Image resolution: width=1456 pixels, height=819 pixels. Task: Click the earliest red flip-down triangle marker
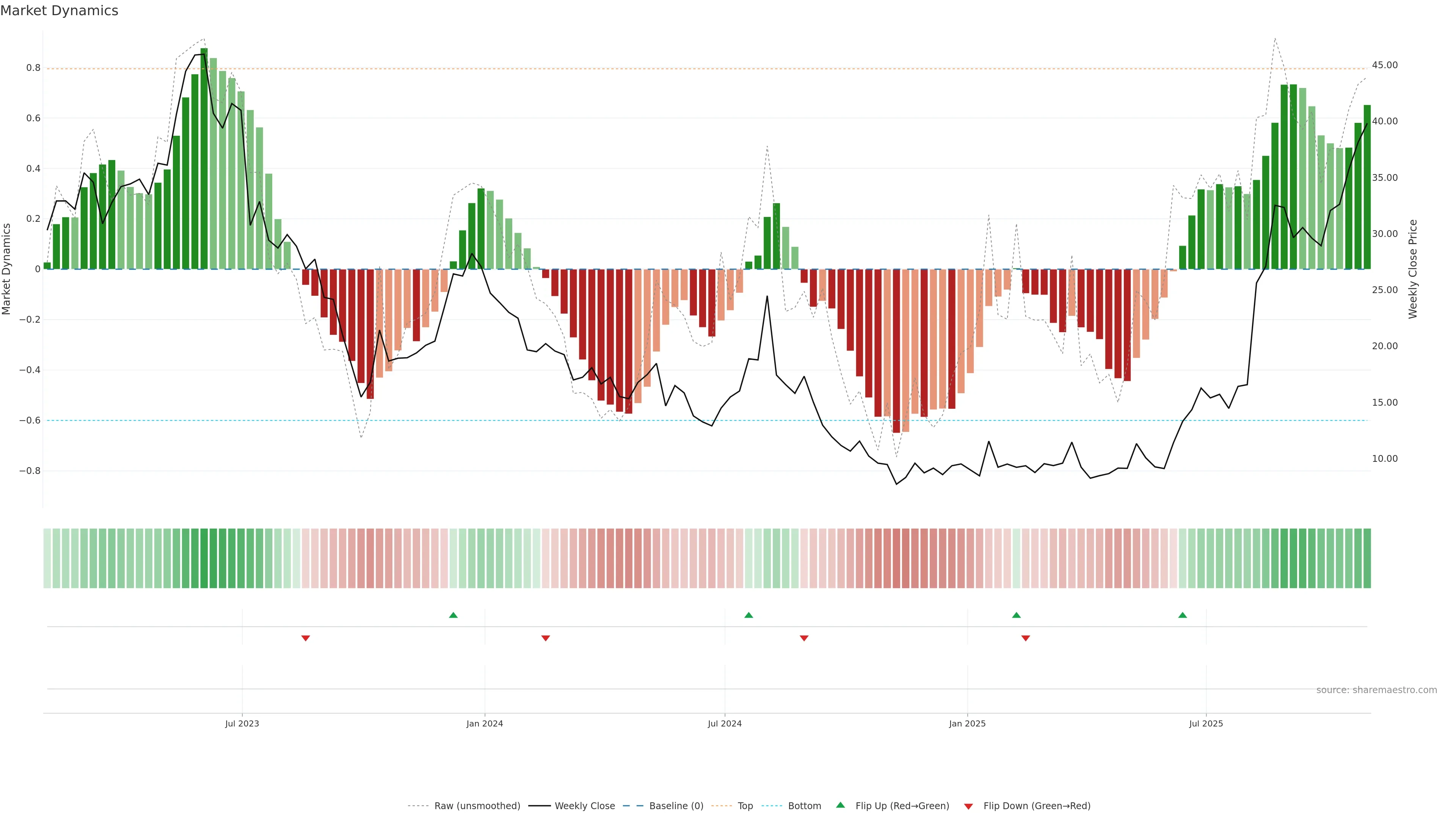tap(305, 638)
